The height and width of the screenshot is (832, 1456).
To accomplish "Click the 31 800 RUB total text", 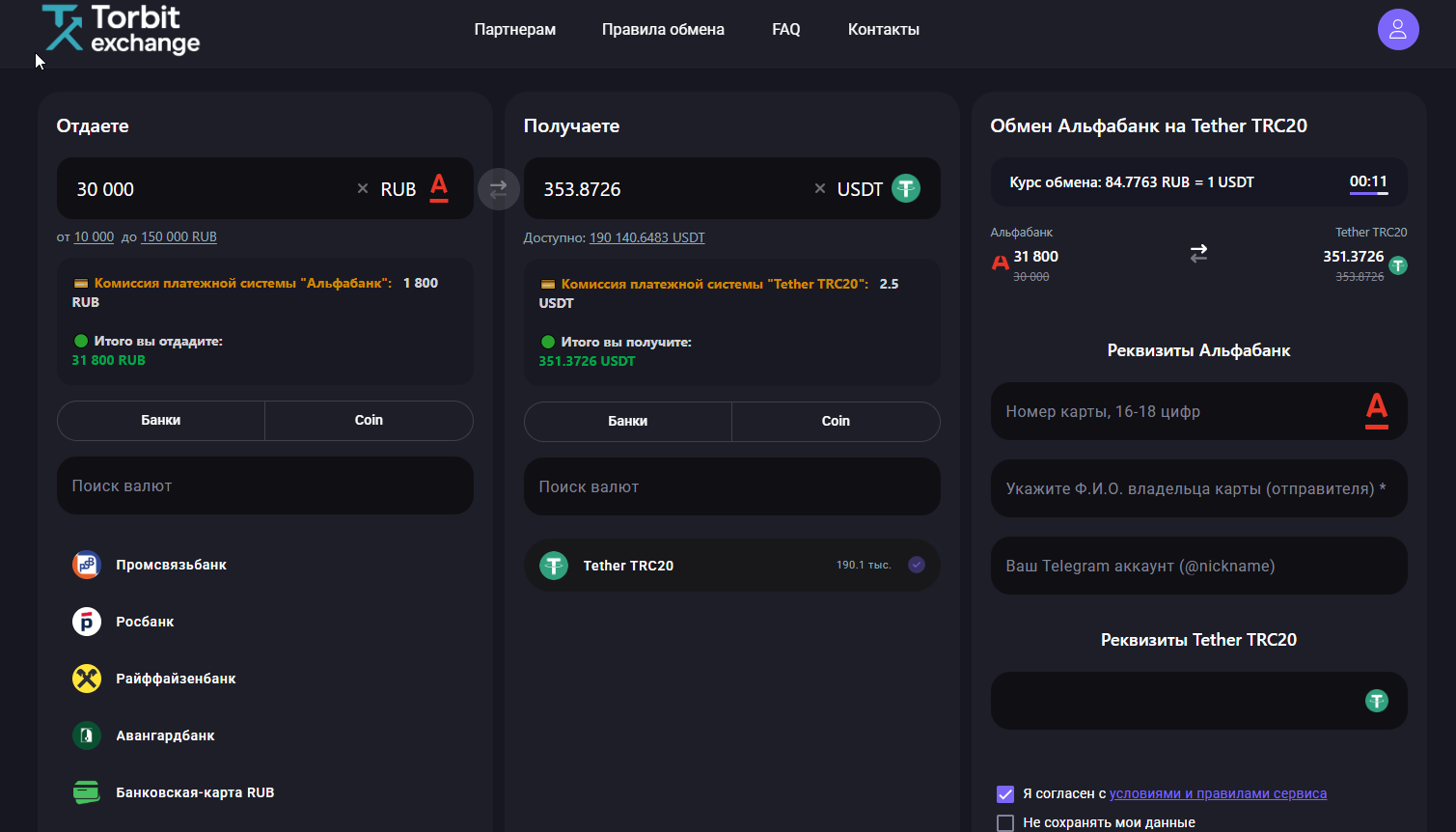I will coord(108,360).
